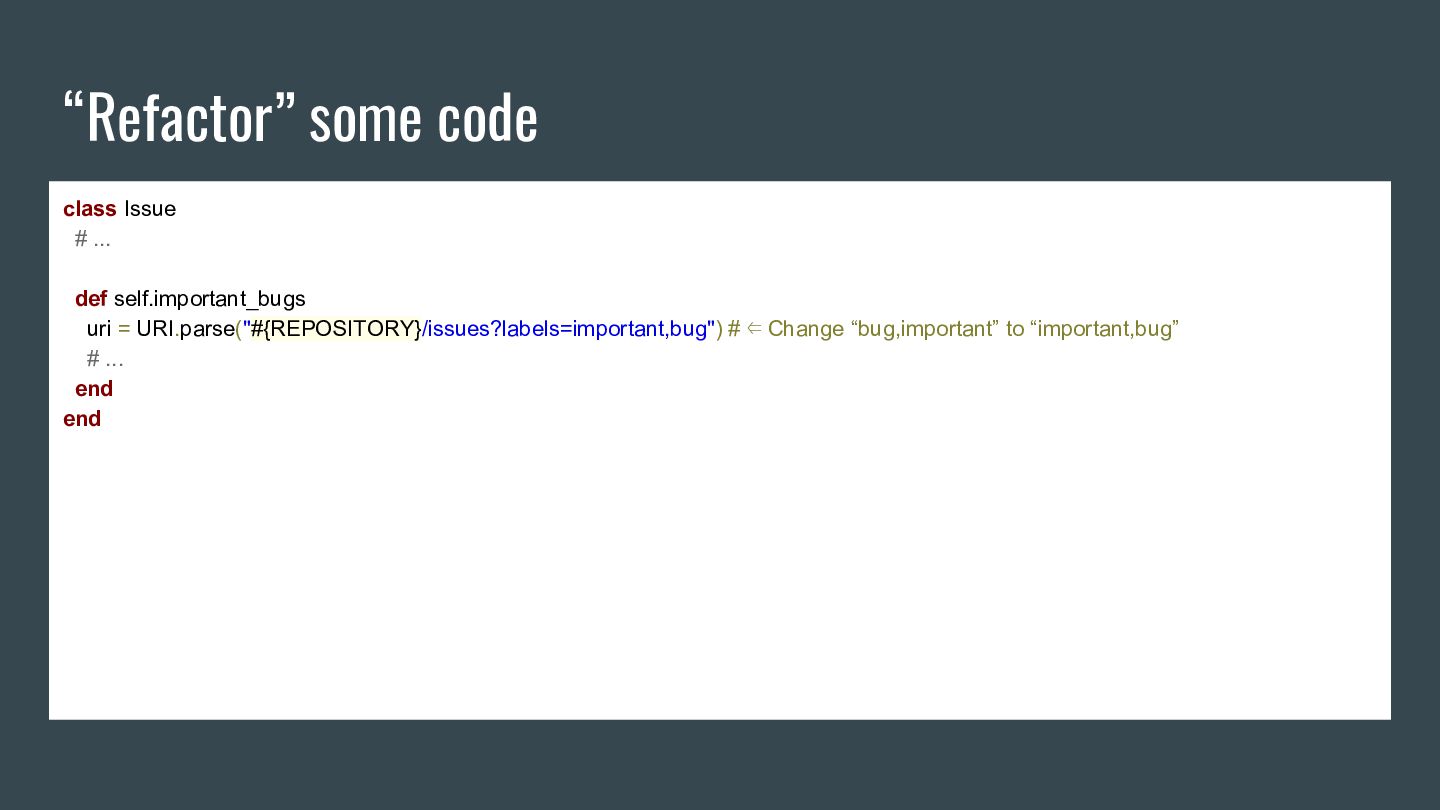The height and width of the screenshot is (810, 1440).
Task: Click the 'uri' variable name
Action: point(99,329)
